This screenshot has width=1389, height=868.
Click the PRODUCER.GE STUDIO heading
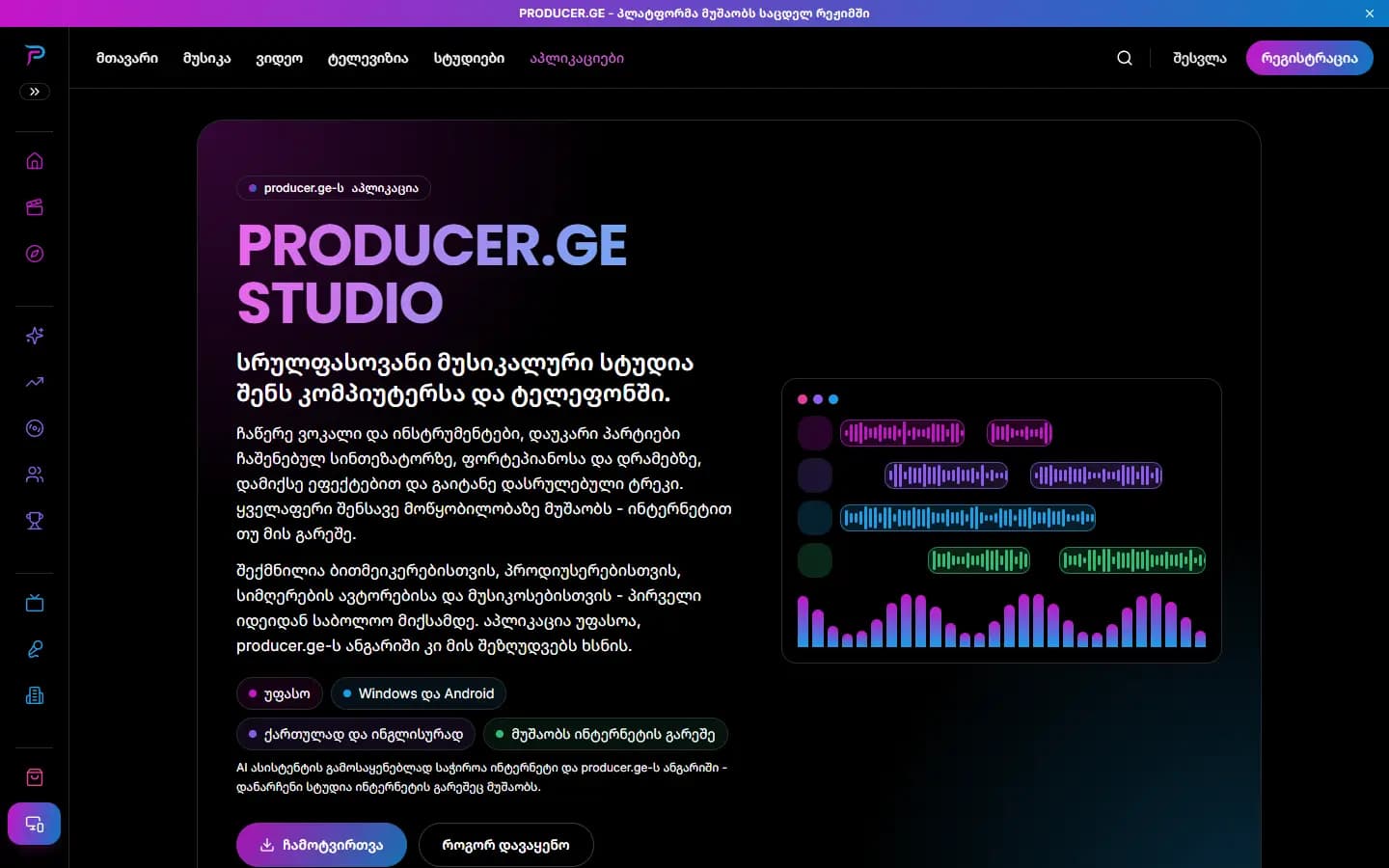(x=432, y=274)
